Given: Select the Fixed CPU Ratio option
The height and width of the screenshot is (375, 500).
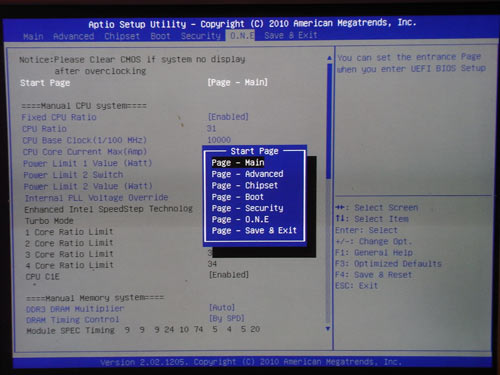Looking at the screenshot, I should (59, 117).
